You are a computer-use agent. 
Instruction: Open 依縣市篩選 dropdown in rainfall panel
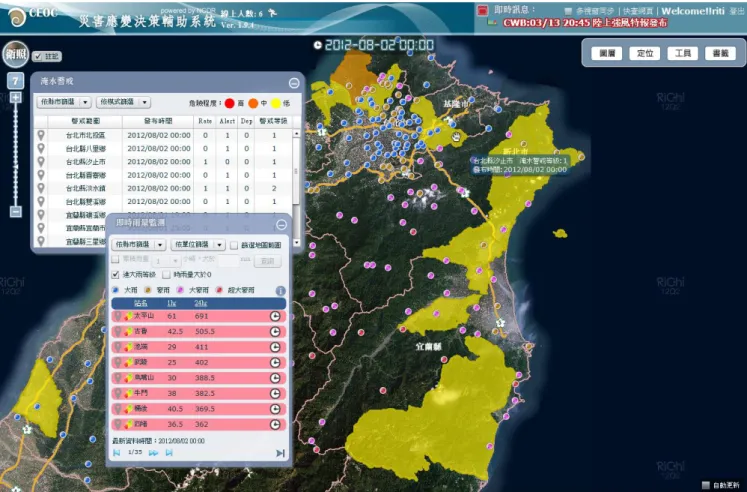click(x=139, y=245)
